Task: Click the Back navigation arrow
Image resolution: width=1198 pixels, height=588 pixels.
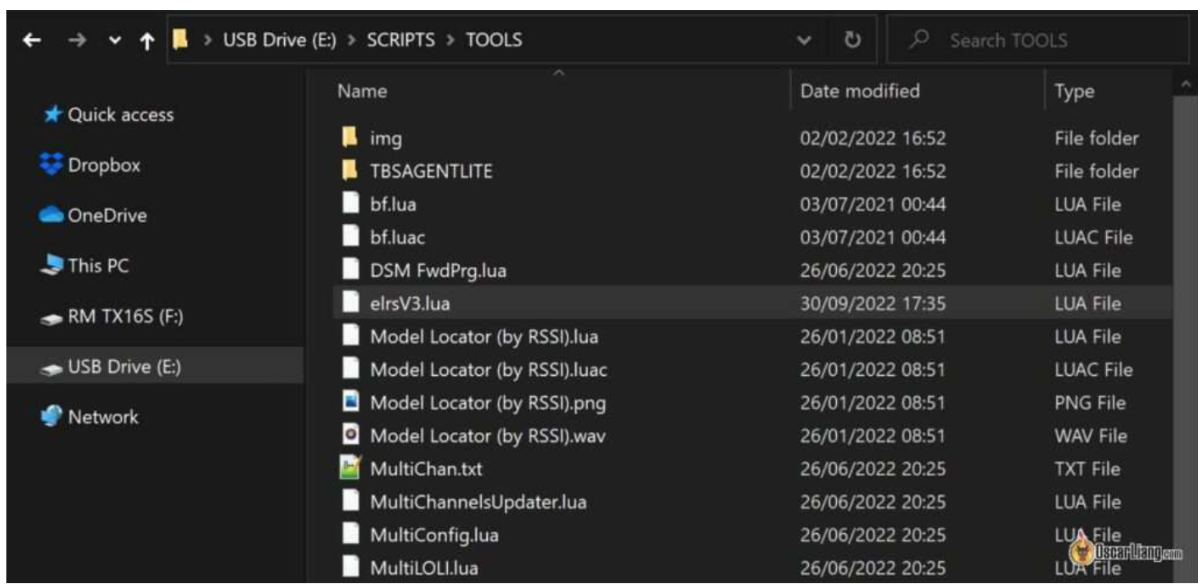Action: 31,40
